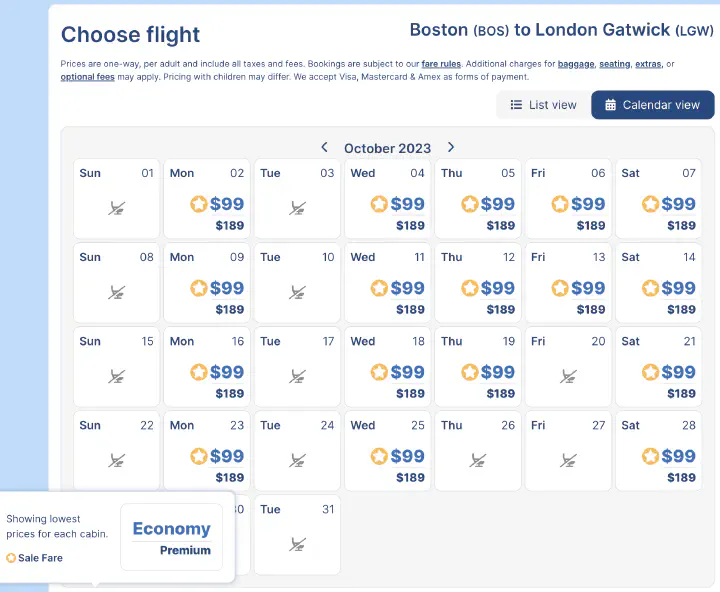
Task: Open the optional fees link
Action: click(x=86, y=77)
